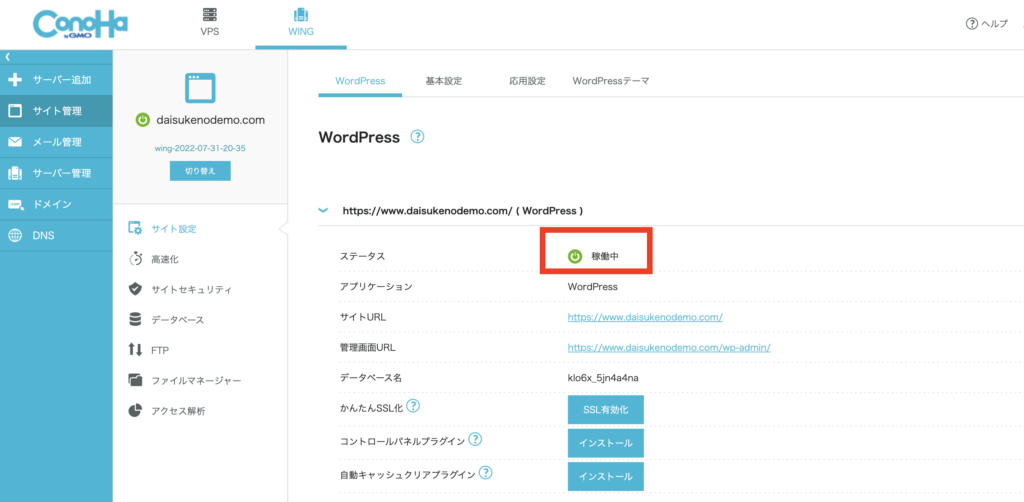Open the サイトURL link

coord(645,317)
